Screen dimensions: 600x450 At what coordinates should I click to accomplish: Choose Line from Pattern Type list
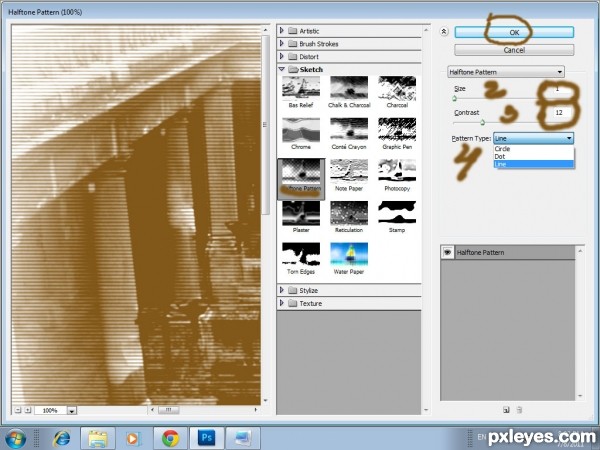point(534,164)
